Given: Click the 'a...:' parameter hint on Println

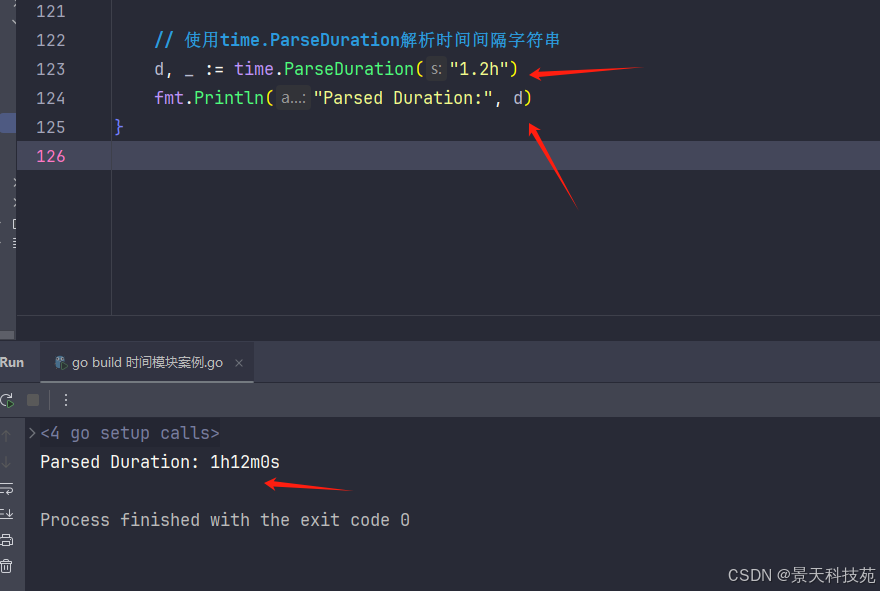Looking at the screenshot, I should click(294, 98).
